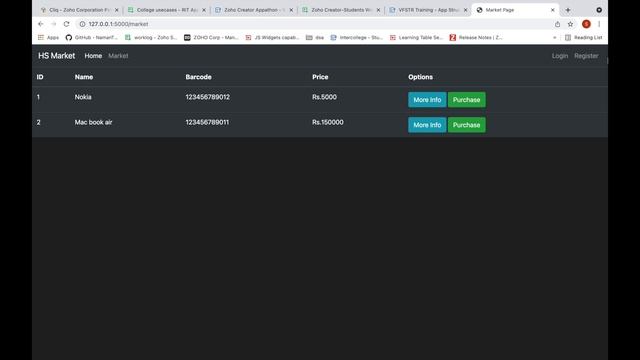Show More Info for Nokia

click(x=427, y=100)
